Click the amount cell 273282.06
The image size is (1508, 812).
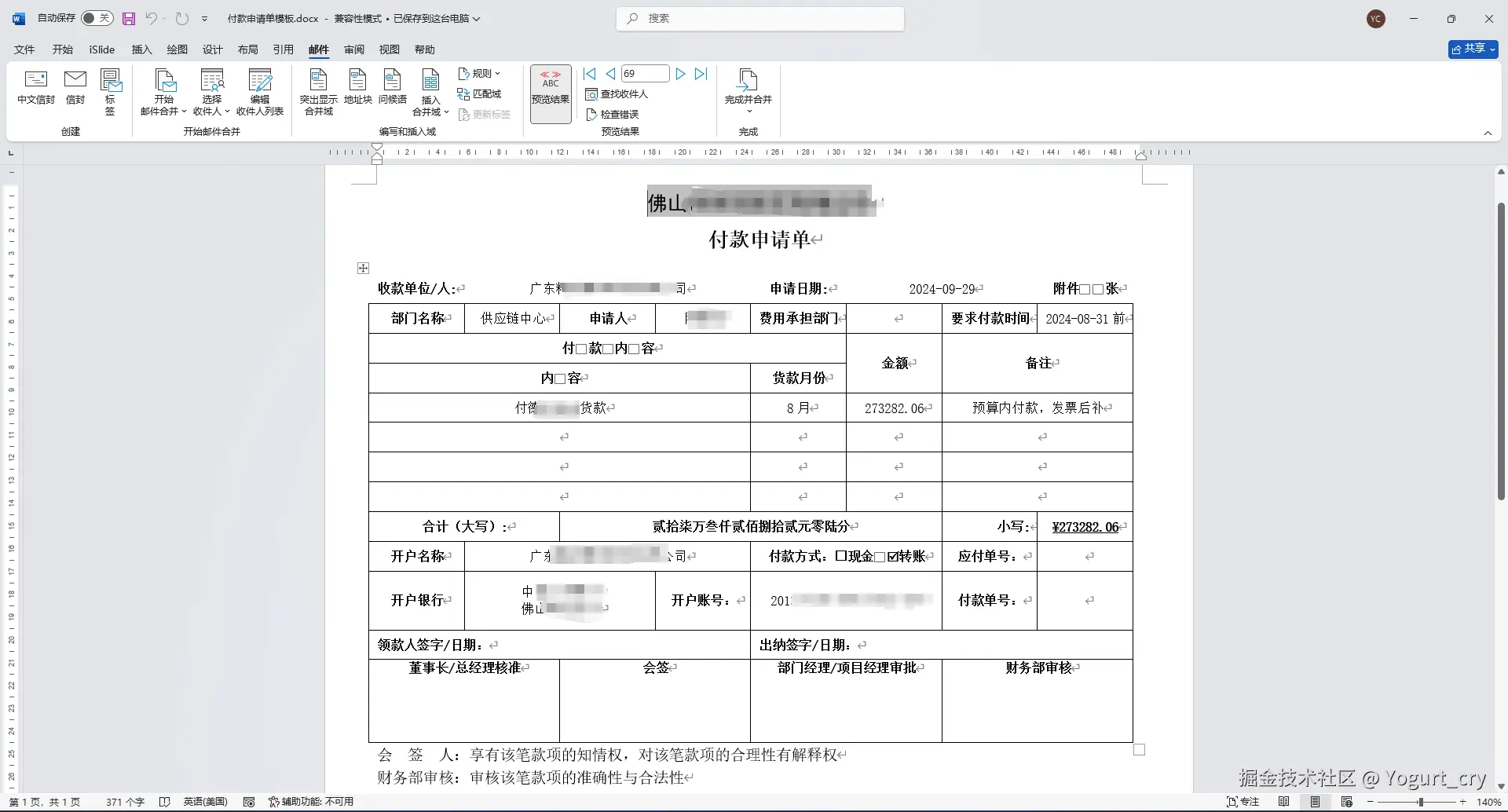tap(895, 408)
